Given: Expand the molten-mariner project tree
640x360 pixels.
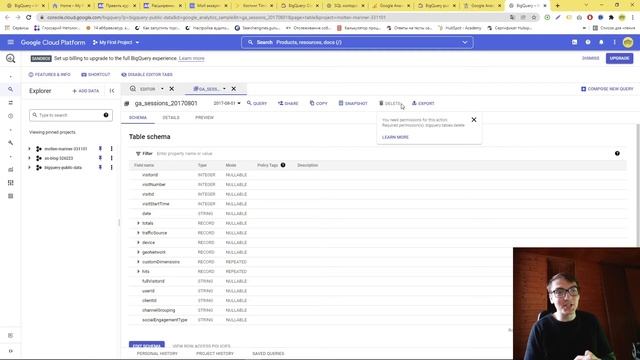Looking at the screenshot, I should pyautogui.click(x=29, y=149).
